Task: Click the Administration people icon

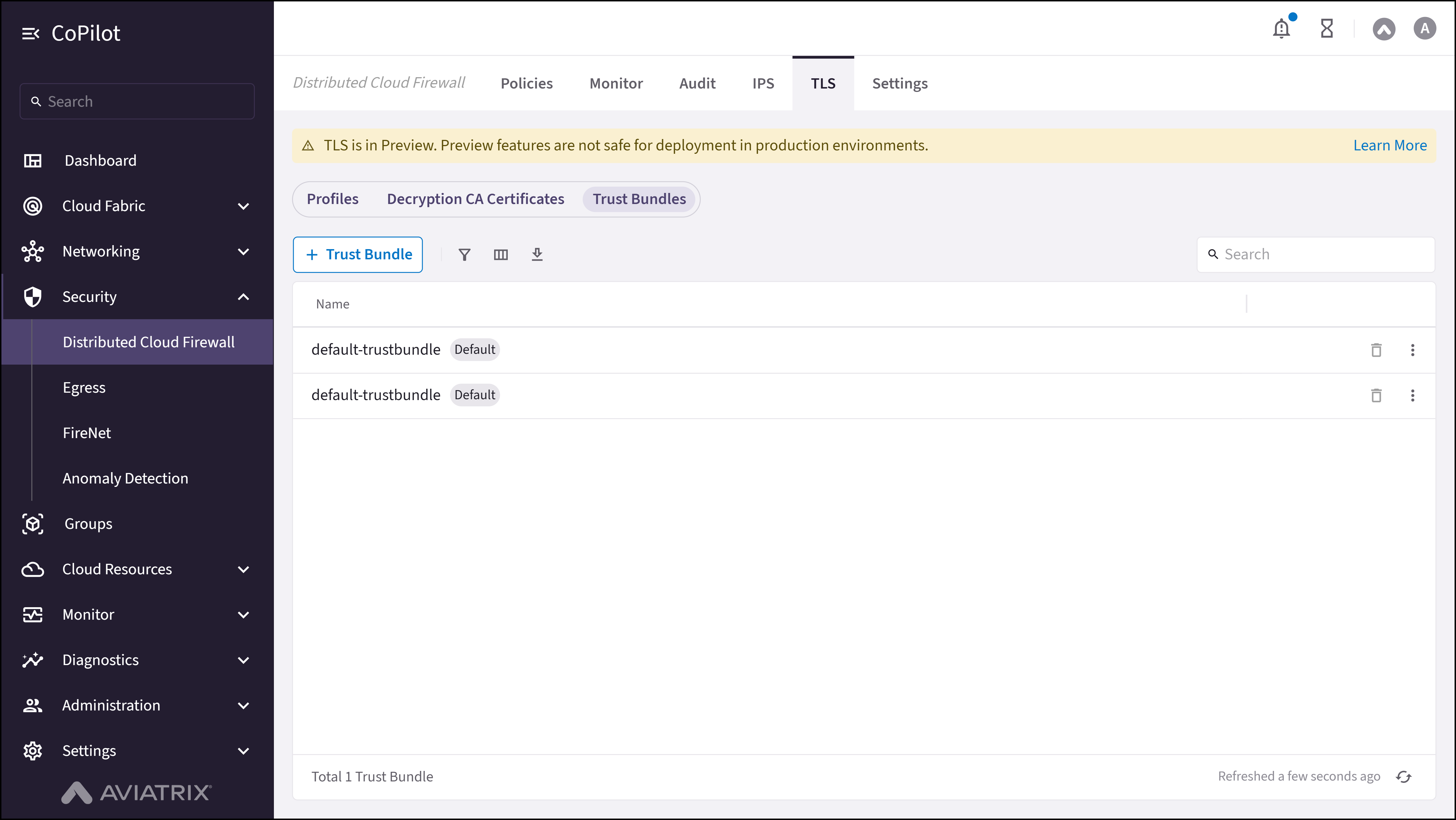Action: pyautogui.click(x=33, y=705)
